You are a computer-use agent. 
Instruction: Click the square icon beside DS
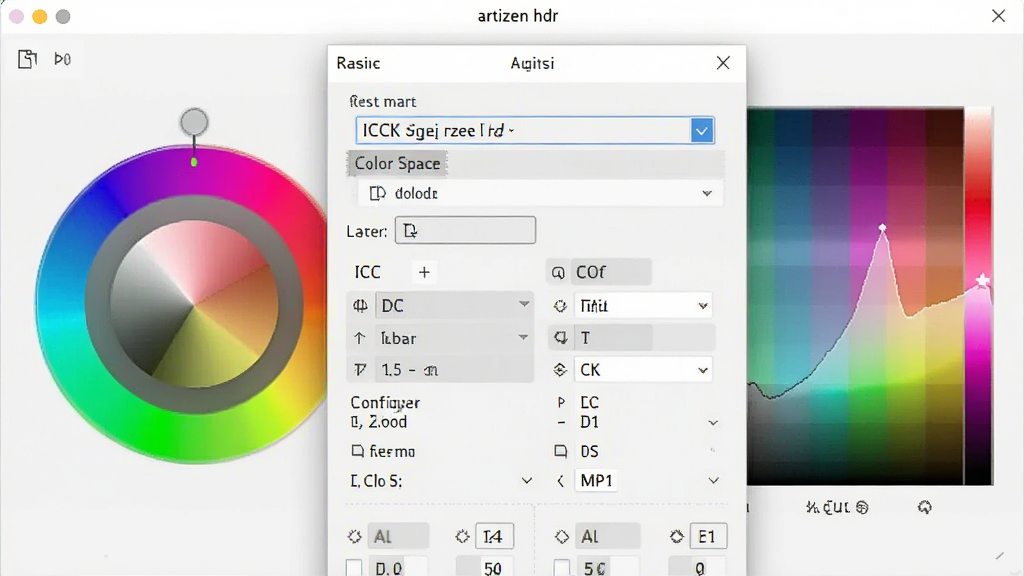pos(560,451)
